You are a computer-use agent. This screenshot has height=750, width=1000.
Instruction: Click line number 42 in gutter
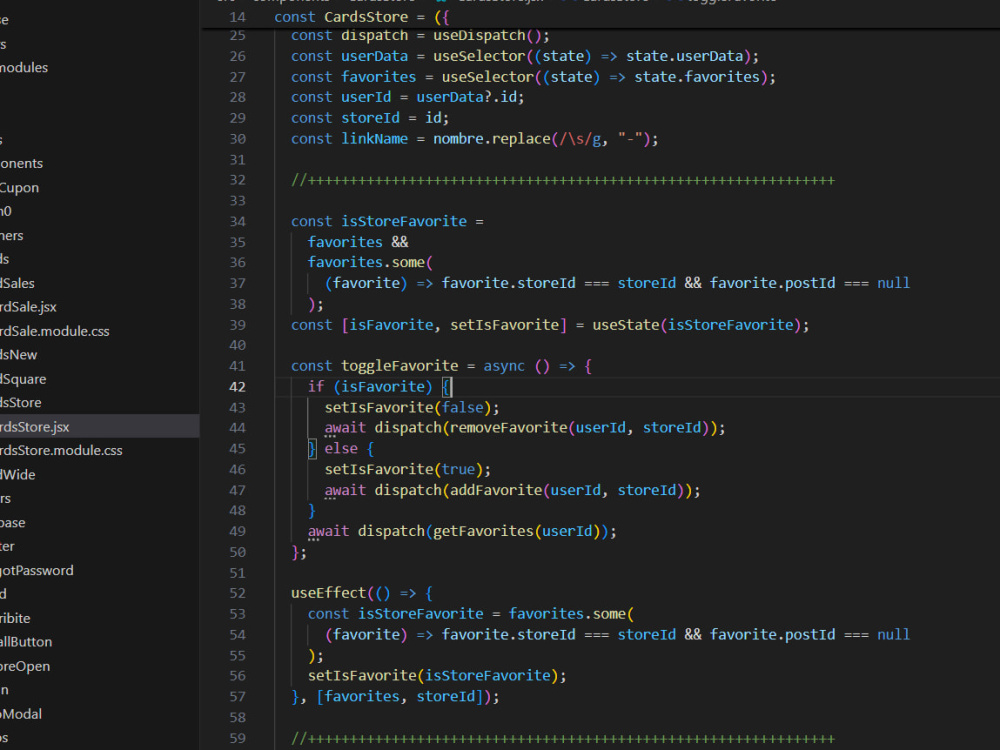[237, 386]
